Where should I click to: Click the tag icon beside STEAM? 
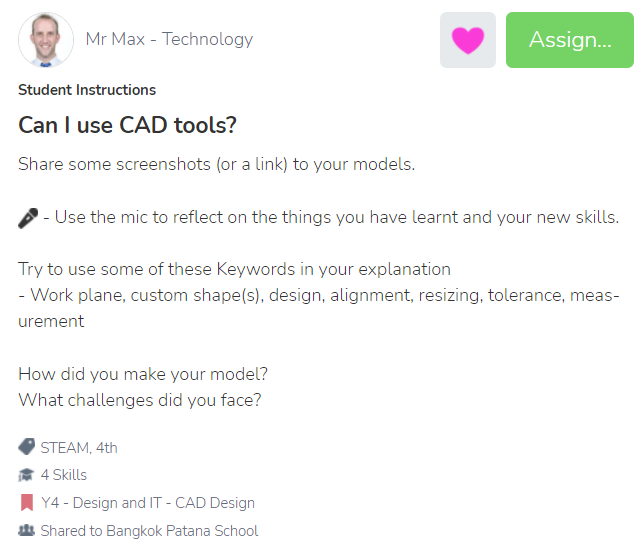point(27,447)
